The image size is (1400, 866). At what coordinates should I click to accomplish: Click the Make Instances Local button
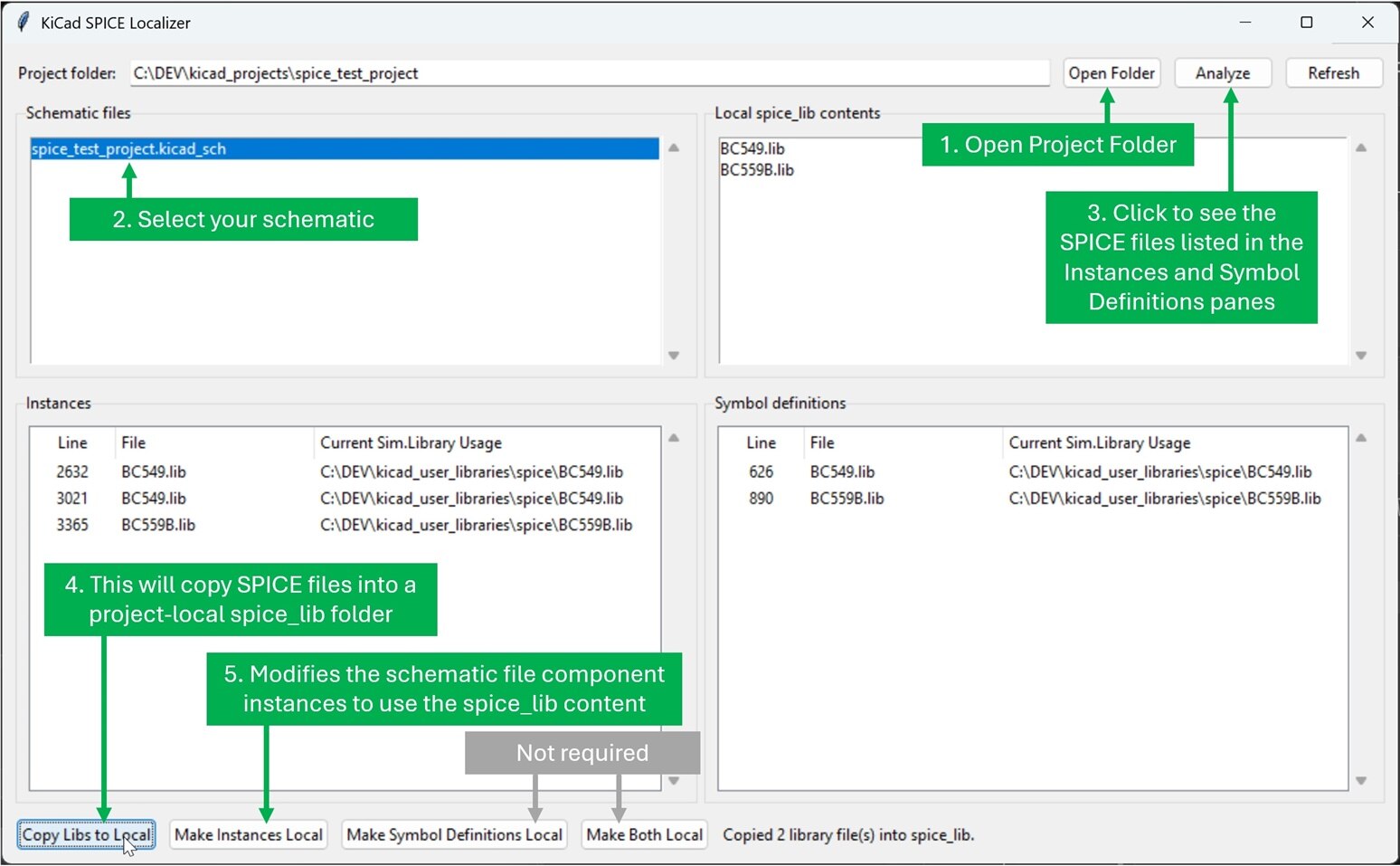(249, 834)
